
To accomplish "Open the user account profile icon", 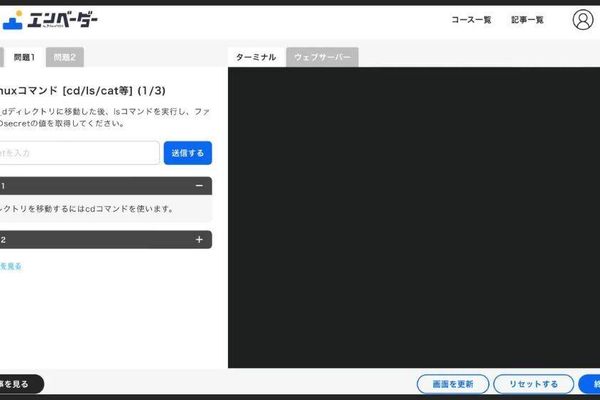I will coord(582,20).
